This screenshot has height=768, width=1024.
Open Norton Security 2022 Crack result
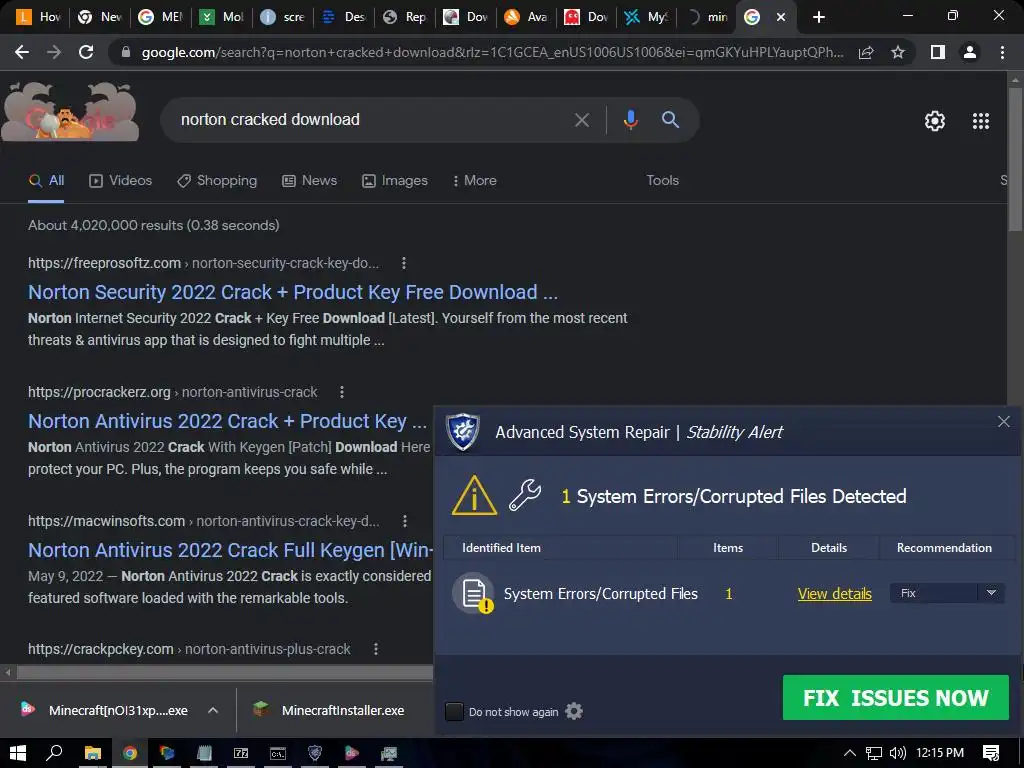(293, 292)
